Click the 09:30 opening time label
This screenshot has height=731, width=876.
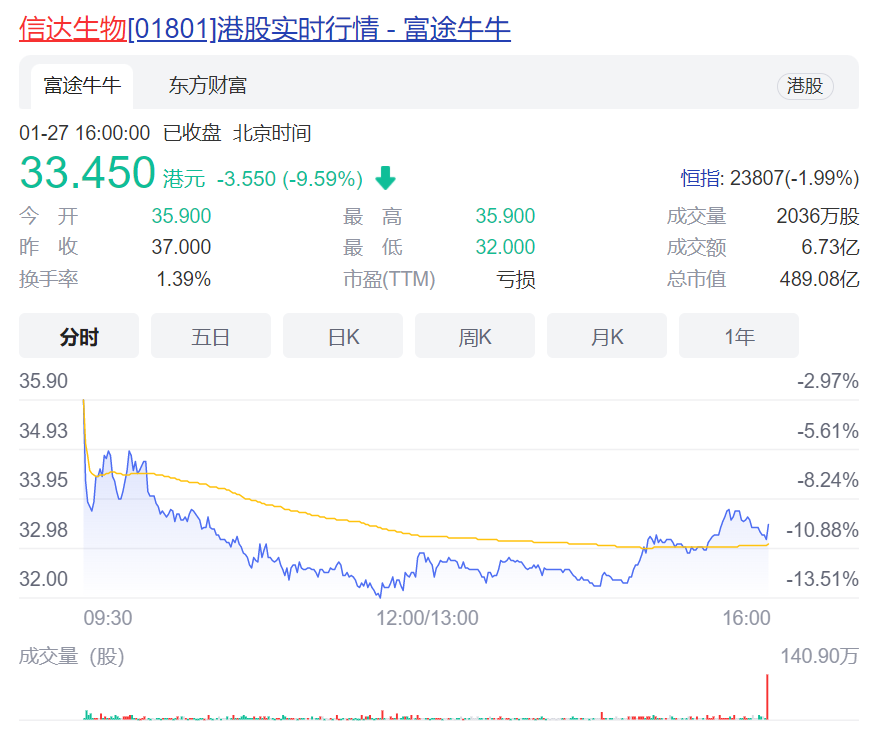[x=108, y=618]
